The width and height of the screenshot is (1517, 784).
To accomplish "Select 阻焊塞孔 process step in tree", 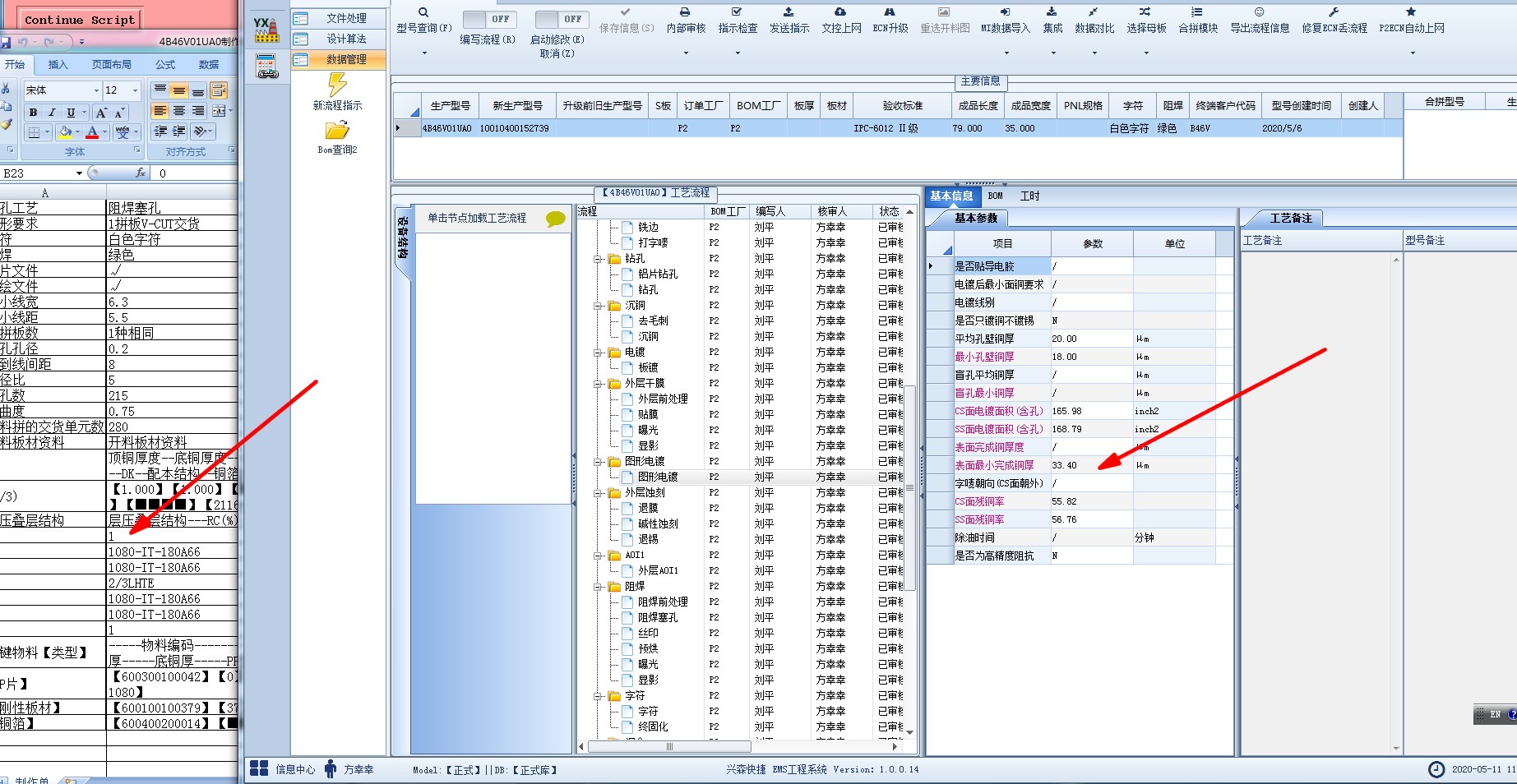I will click(x=658, y=617).
